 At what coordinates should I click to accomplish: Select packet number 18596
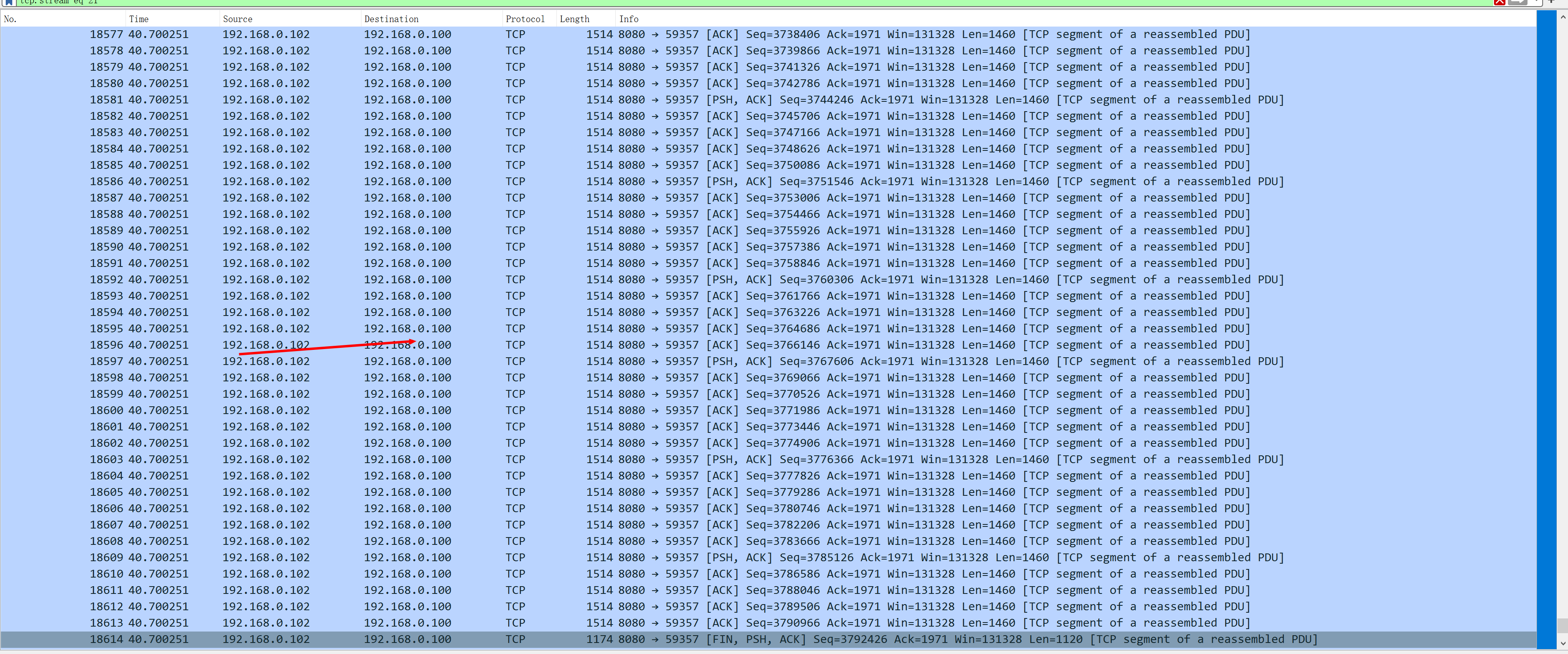[768, 345]
